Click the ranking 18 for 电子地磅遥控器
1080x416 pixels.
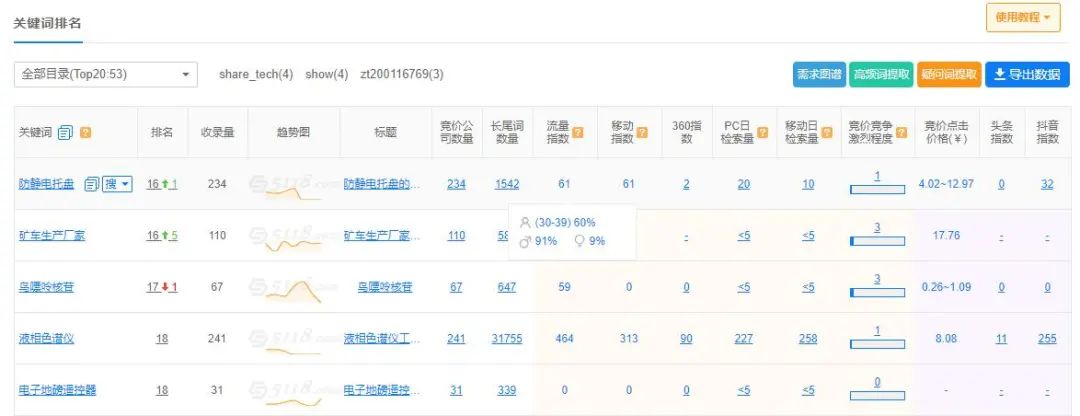162,391
